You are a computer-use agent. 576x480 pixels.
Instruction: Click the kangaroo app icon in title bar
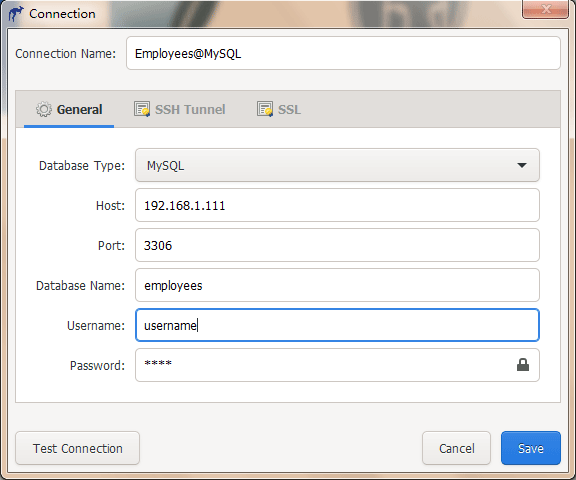[16, 14]
